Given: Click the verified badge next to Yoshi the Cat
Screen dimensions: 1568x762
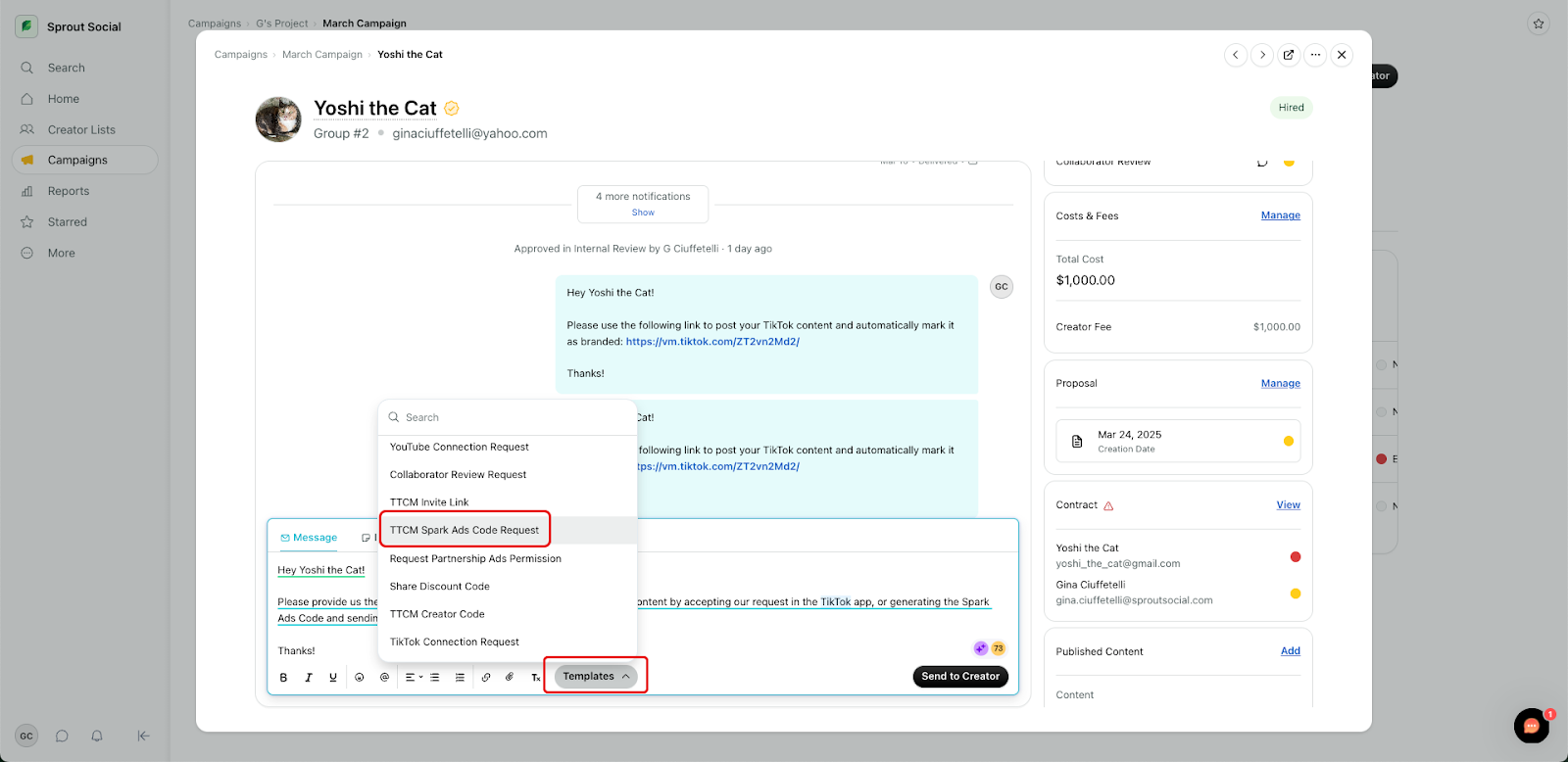Looking at the screenshot, I should click(452, 108).
